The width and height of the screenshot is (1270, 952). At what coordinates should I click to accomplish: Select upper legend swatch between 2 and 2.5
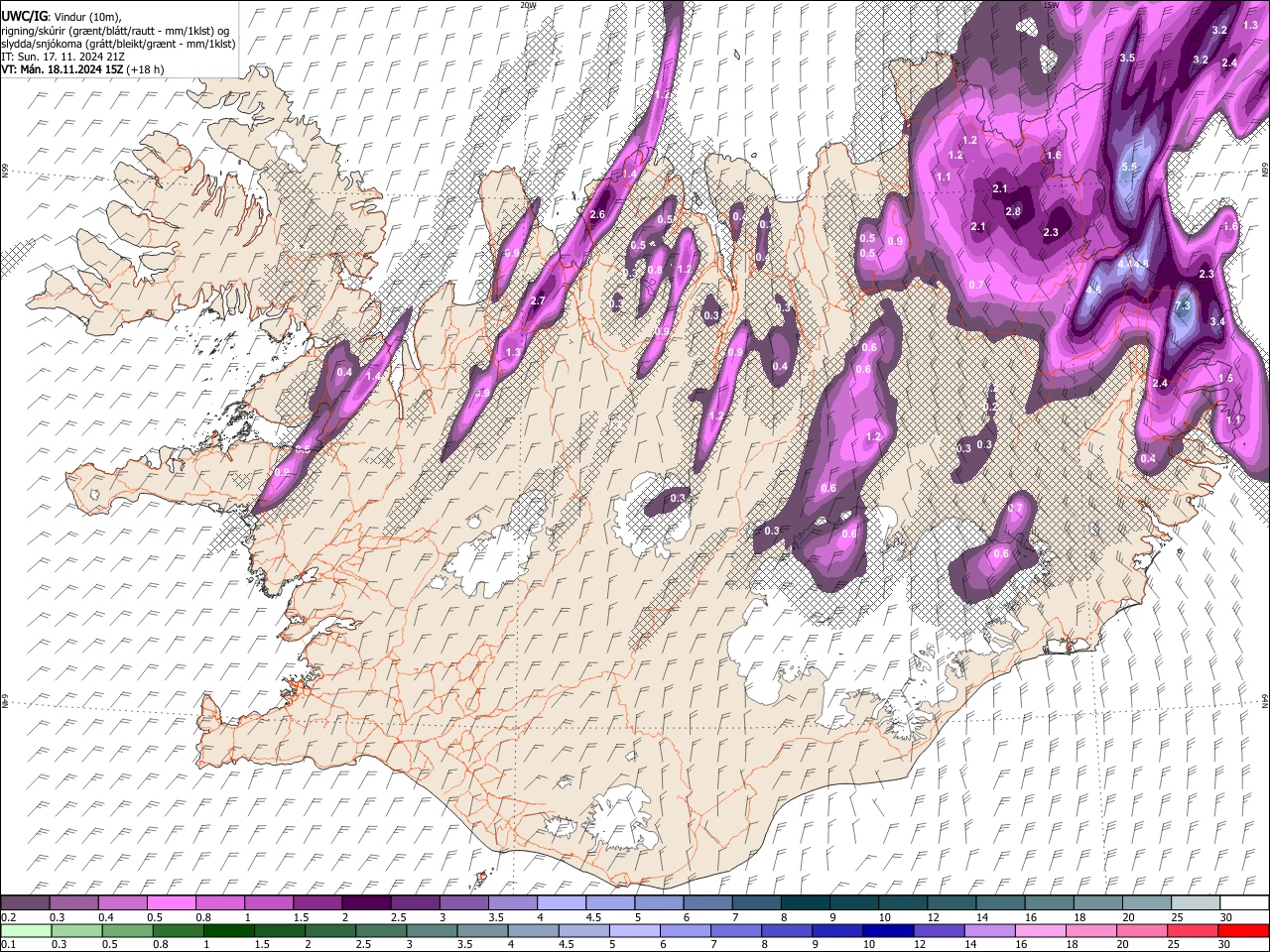(366, 902)
